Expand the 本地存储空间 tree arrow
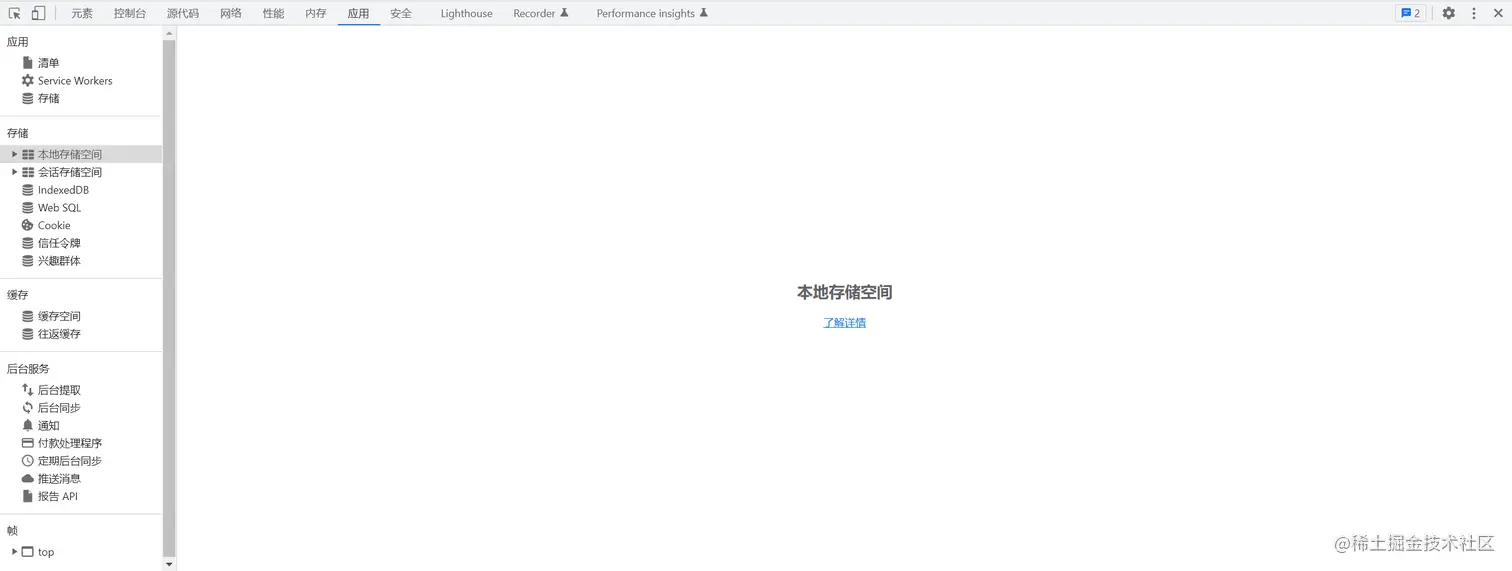Viewport: 1512px width, 571px height. pyautogui.click(x=14, y=154)
